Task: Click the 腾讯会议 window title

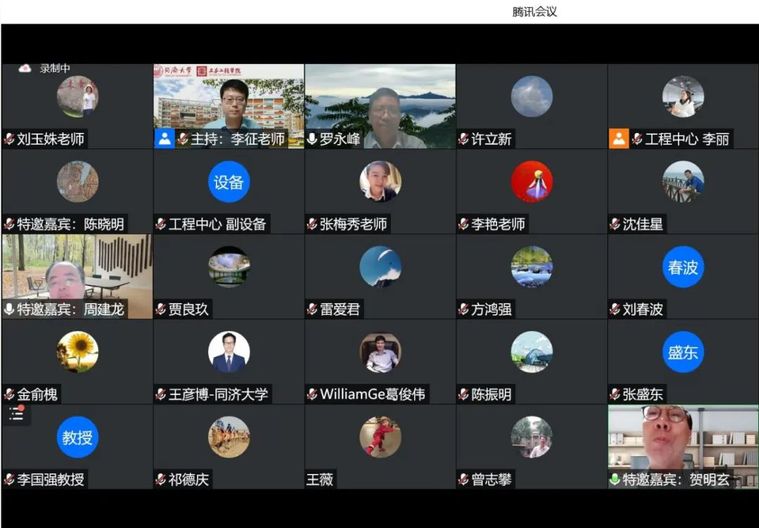Action: click(534, 12)
